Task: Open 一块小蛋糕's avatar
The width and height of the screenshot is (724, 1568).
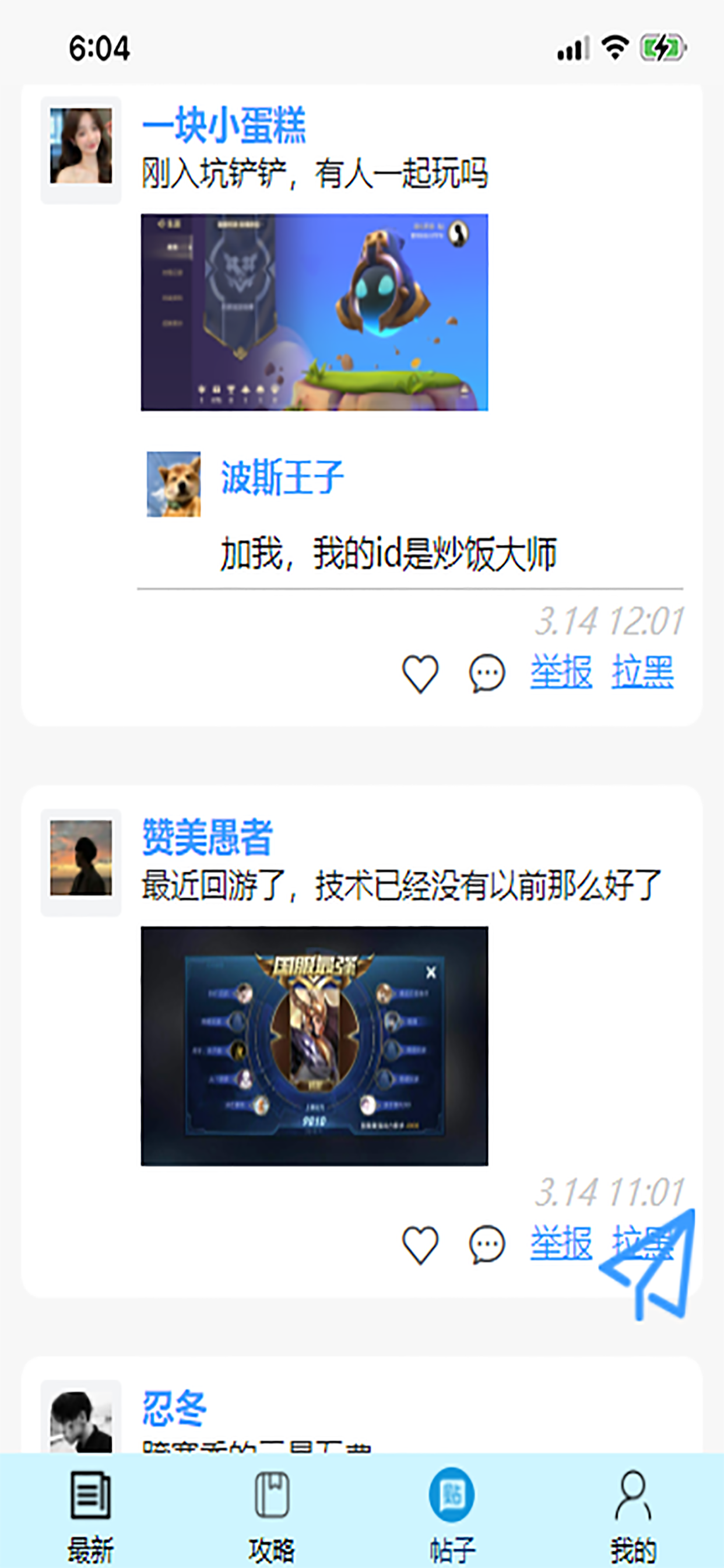Action: [81, 146]
